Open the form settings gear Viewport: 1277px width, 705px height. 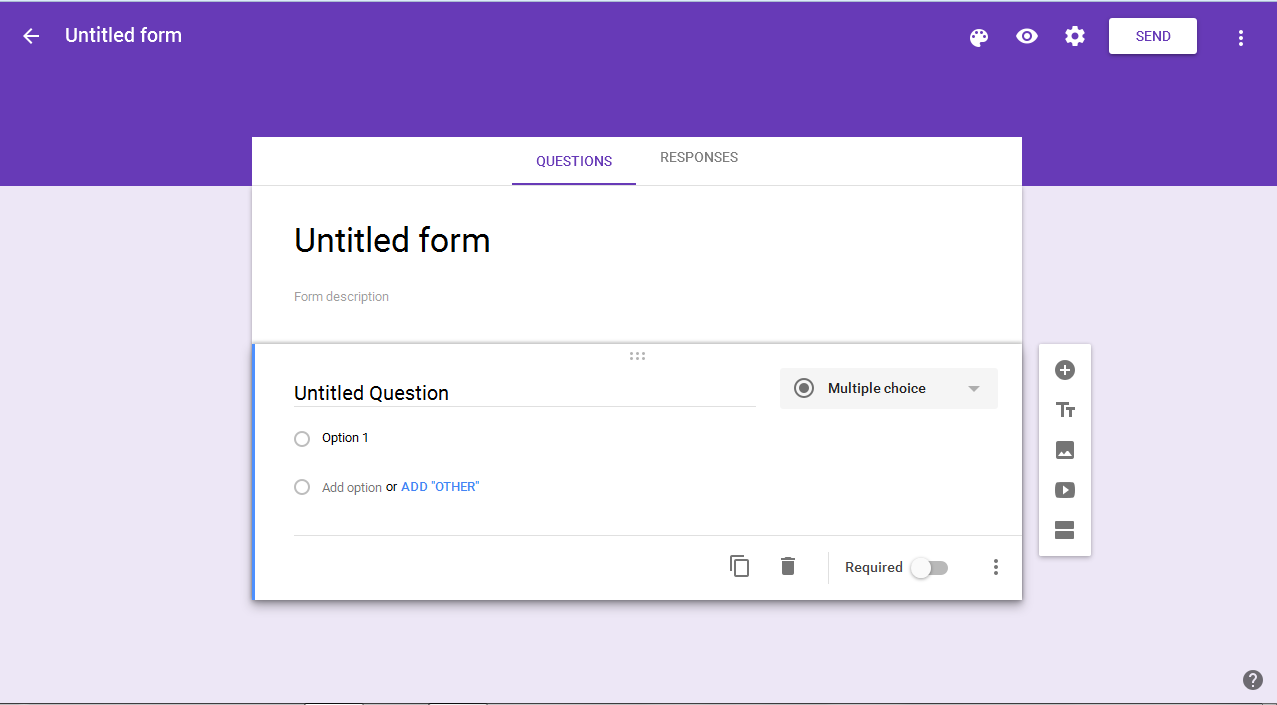click(x=1074, y=37)
